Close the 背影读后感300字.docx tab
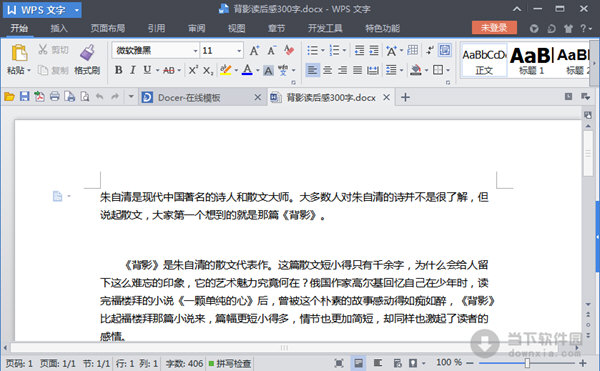The image size is (600, 371). [386, 97]
